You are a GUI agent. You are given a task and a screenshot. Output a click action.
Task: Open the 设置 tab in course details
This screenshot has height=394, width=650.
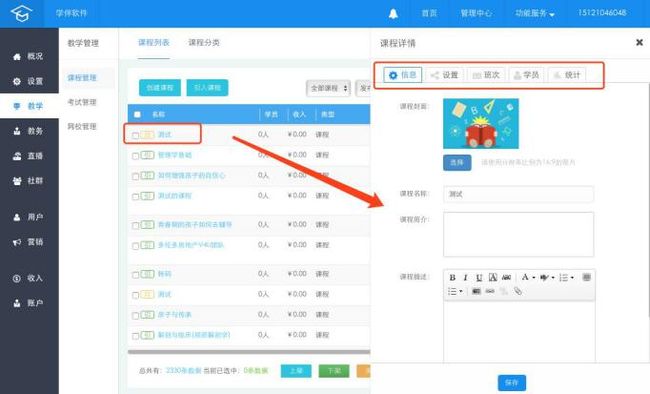(x=445, y=75)
